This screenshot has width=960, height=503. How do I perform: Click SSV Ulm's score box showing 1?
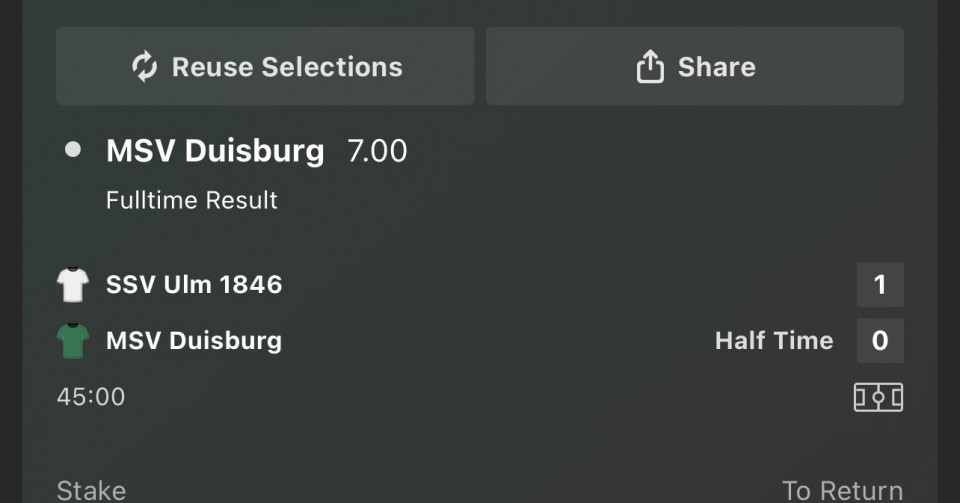[880, 285]
